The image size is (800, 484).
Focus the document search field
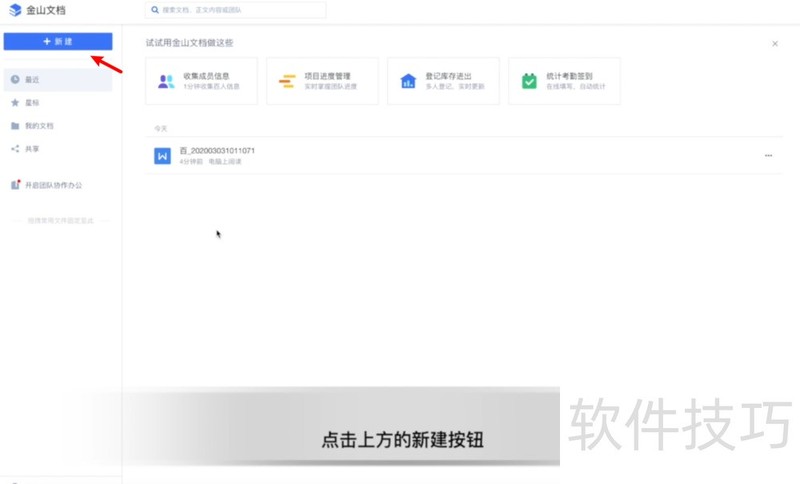235,10
